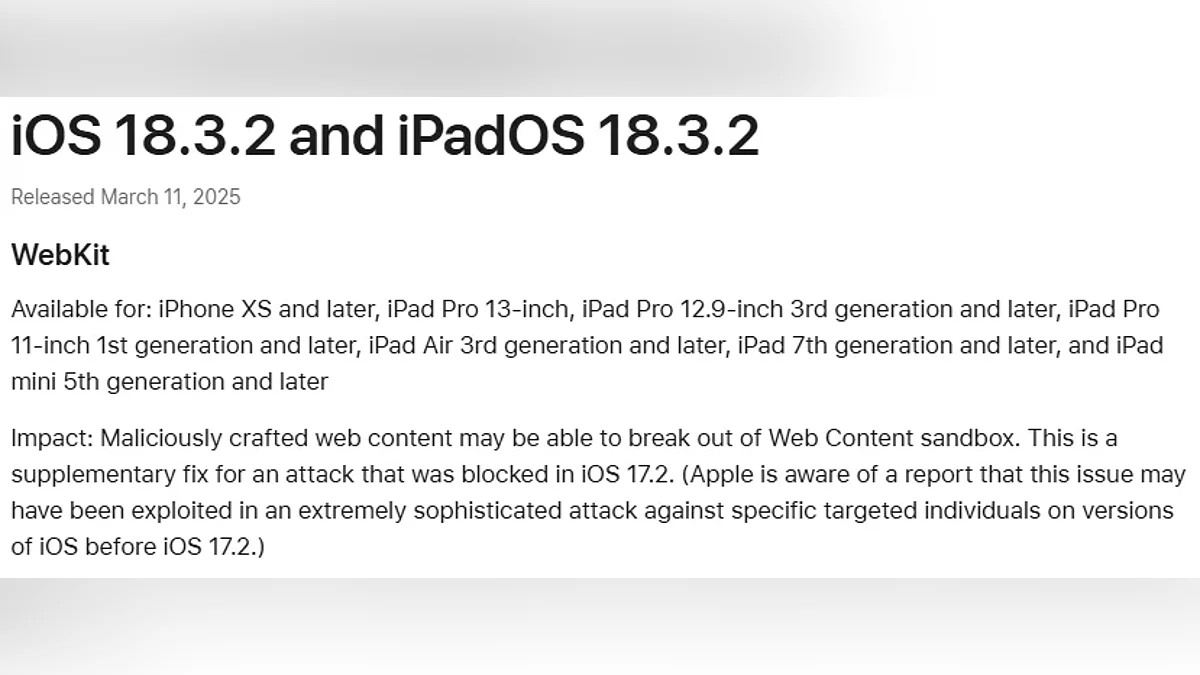Click "iPad Pro 13-inch" in the device list
This screenshot has height=675, width=1200.
click(474, 309)
